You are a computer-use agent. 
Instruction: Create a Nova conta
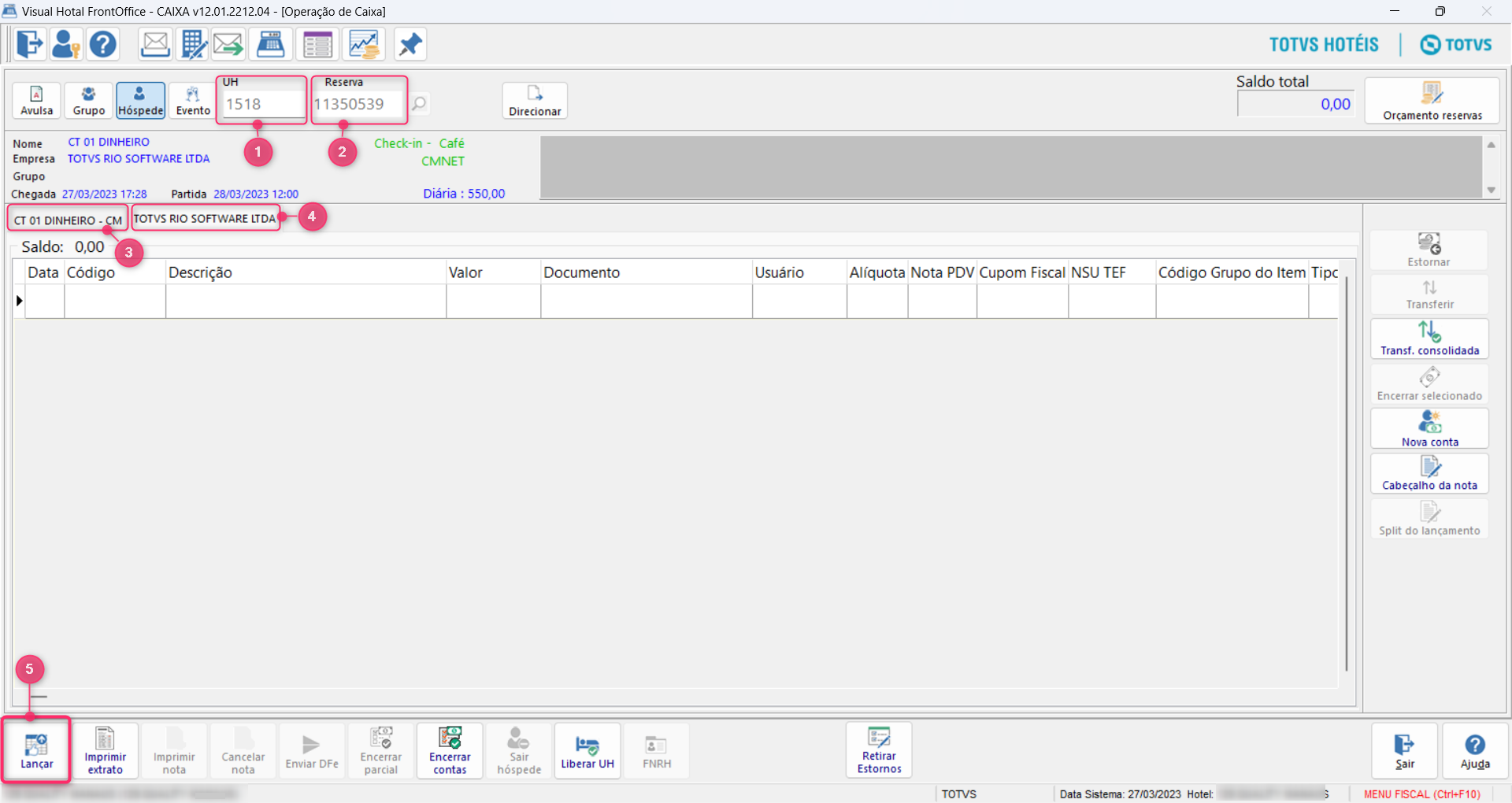pyautogui.click(x=1429, y=429)
